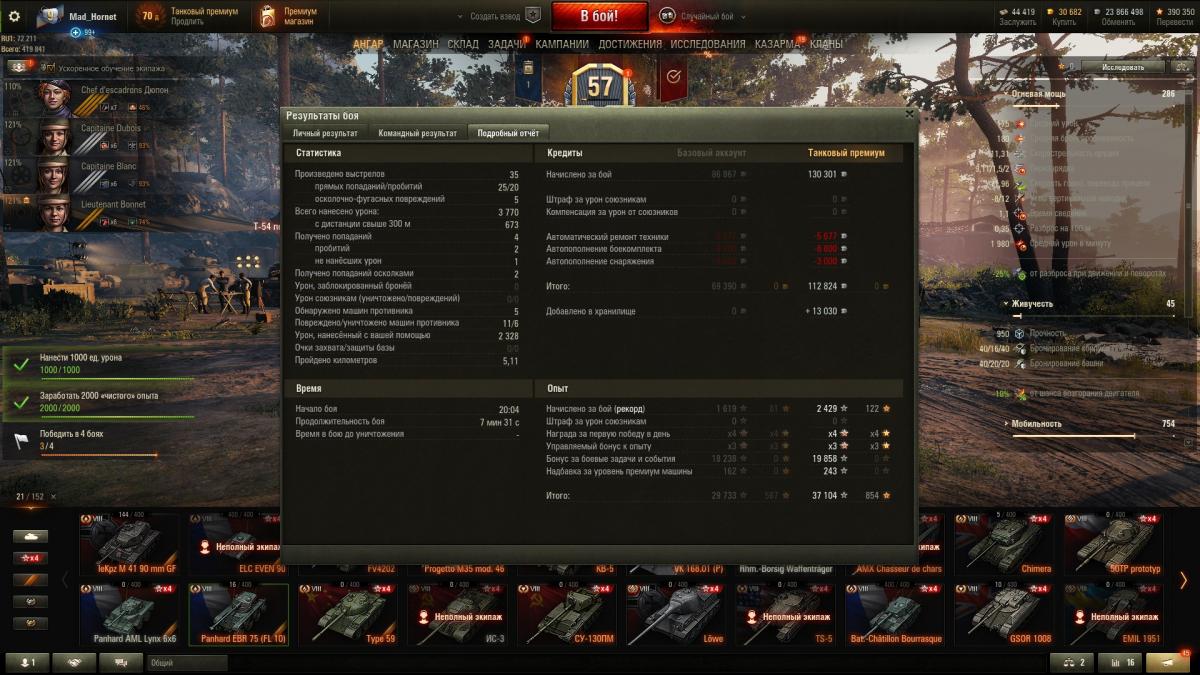Click the notifications button bottom right
1200x675 pixels.
(1167, 662)
